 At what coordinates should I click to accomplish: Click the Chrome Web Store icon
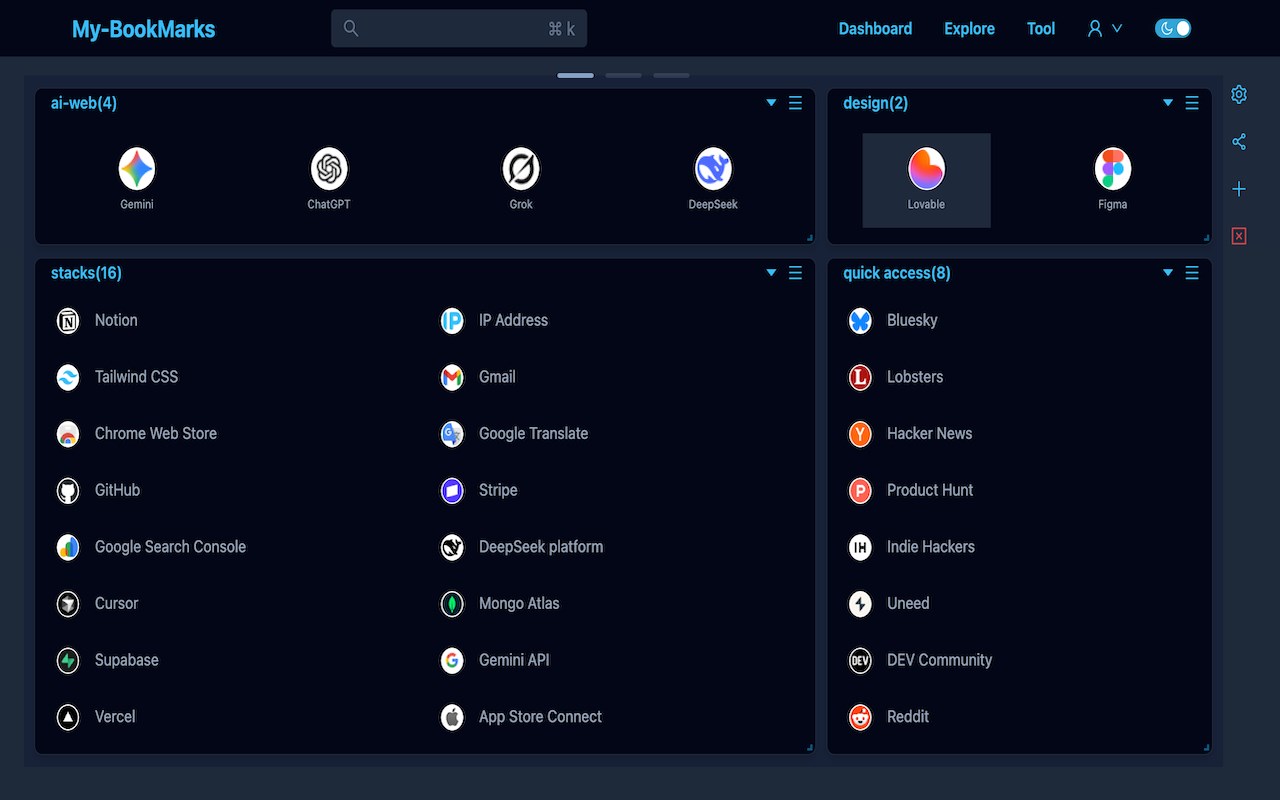(x=68, y=434)
